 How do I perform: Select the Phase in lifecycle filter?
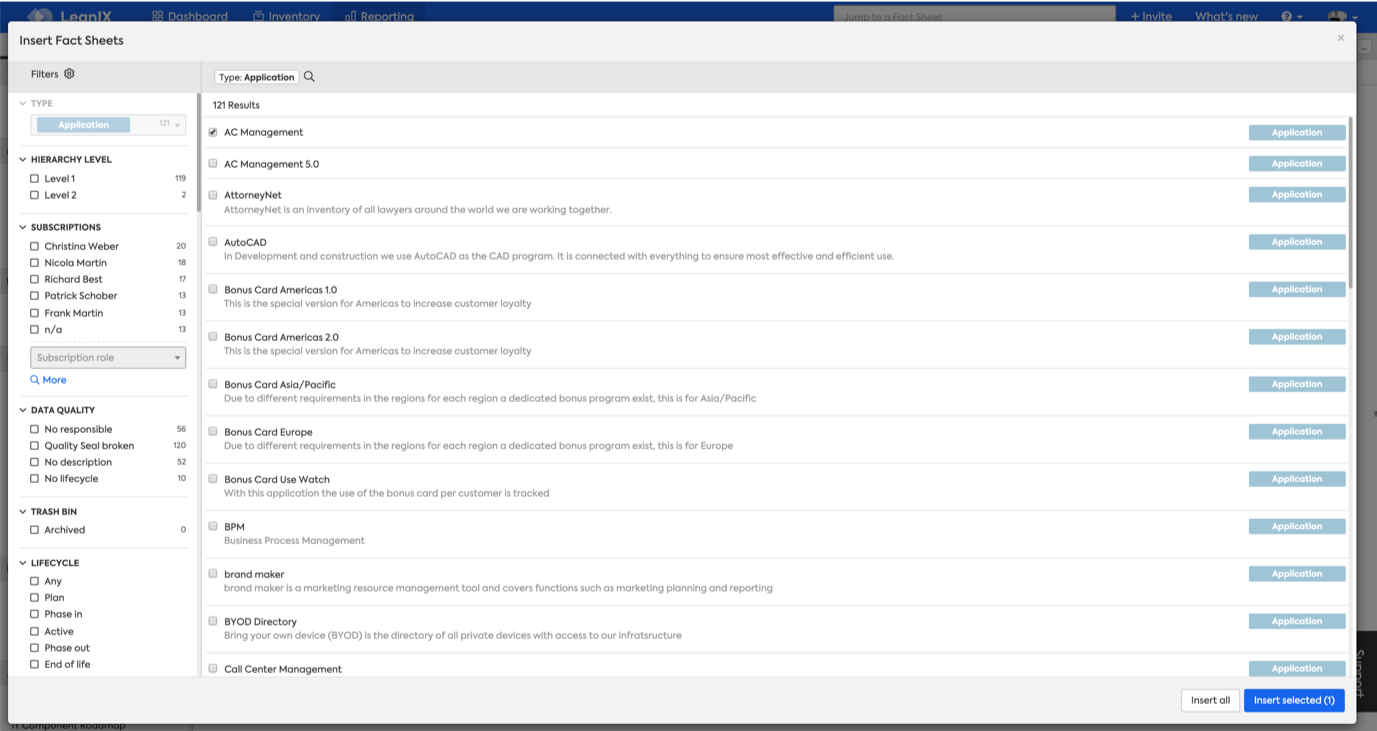pyautogui.click(x=35, y=614)
